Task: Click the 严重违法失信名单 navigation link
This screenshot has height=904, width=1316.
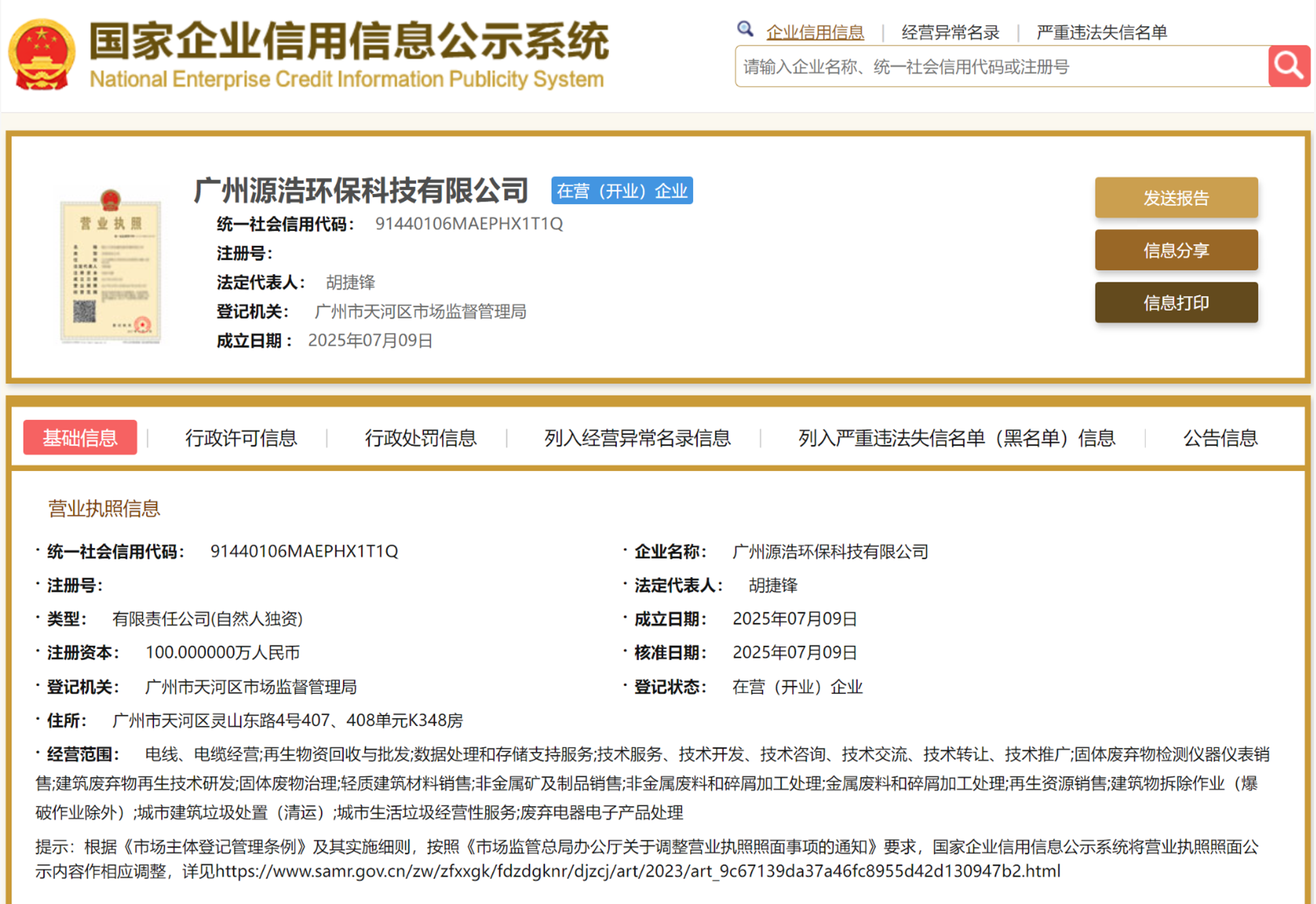Action: pos(1102,31)
